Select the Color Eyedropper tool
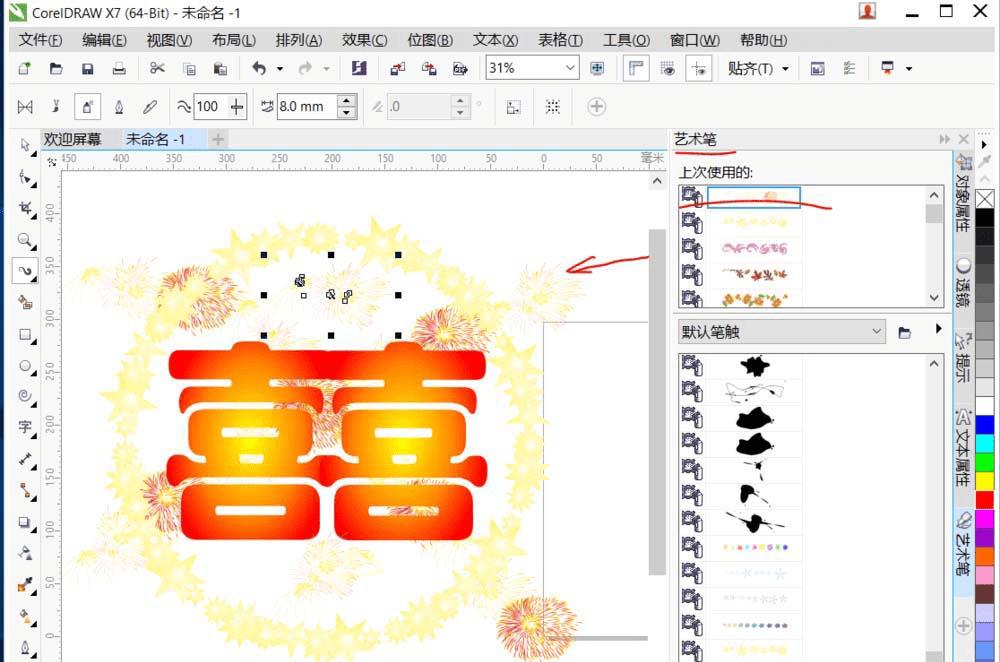1000x662 pixels. pyautogui.click(x=25, y=585)
